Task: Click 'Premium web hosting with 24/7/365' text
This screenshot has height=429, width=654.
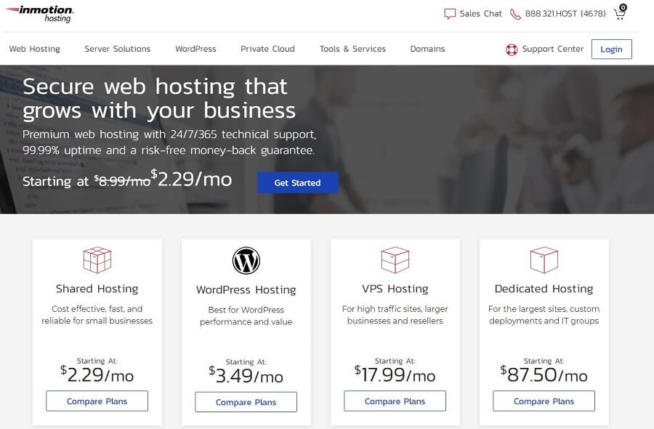Action: [x=169, y=142]
